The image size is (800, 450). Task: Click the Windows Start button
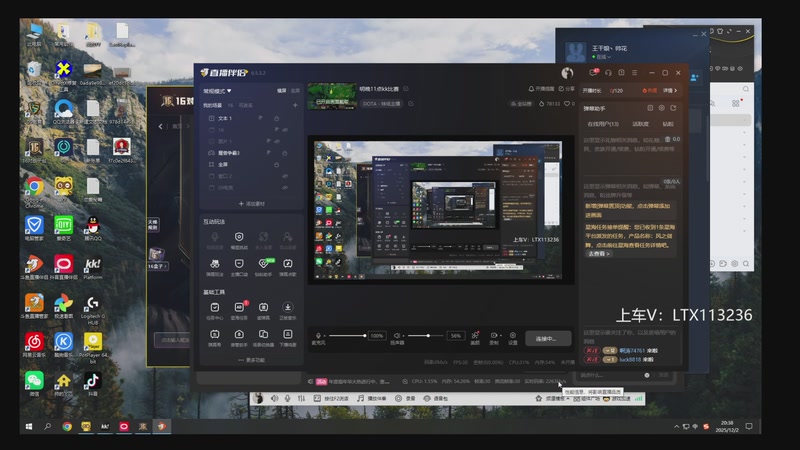point(29,427)
